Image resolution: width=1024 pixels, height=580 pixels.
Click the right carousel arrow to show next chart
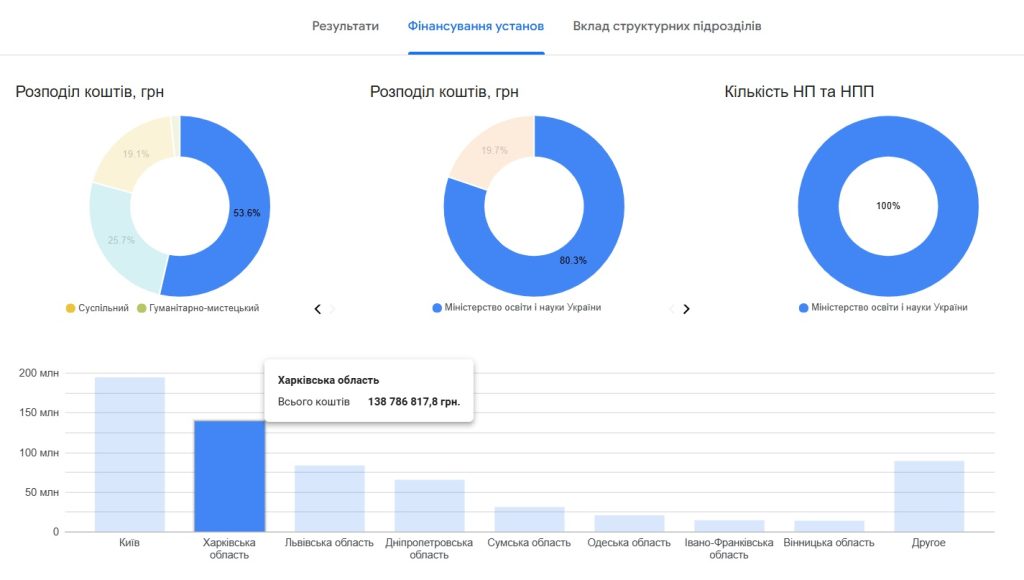(685, 309)
